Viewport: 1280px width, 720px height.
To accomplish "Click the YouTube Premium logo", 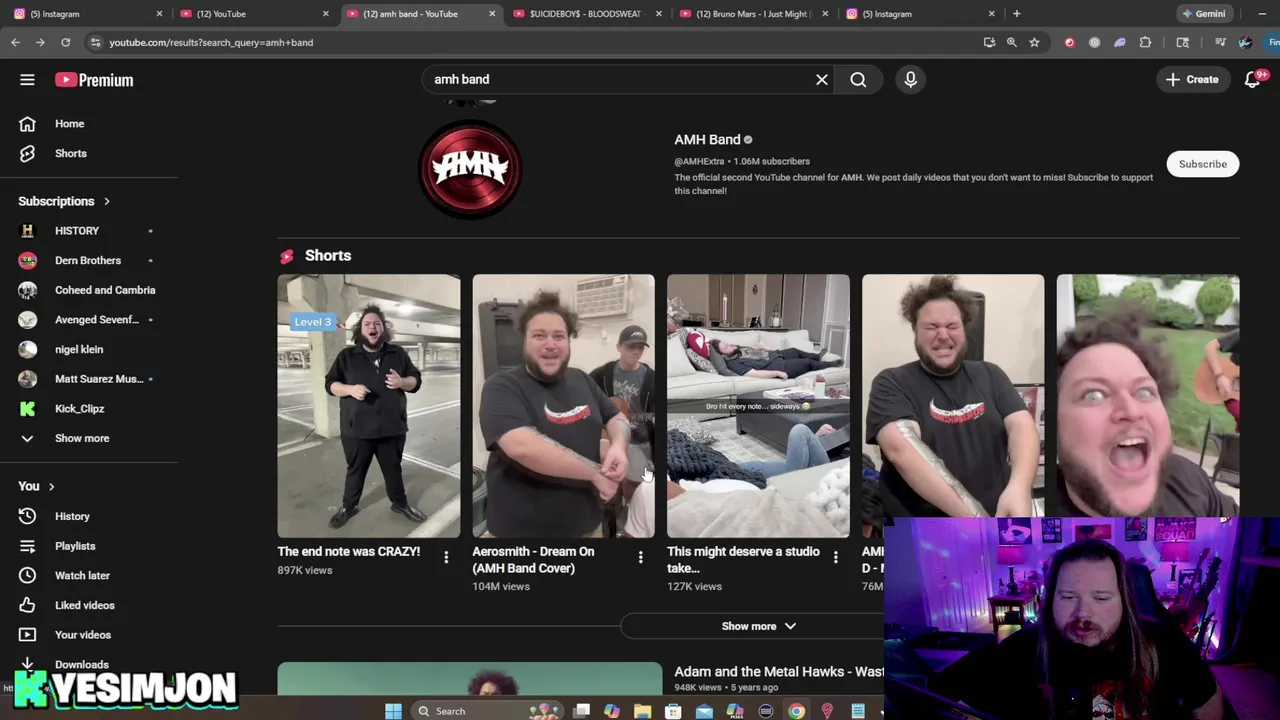I will (94, 80).
